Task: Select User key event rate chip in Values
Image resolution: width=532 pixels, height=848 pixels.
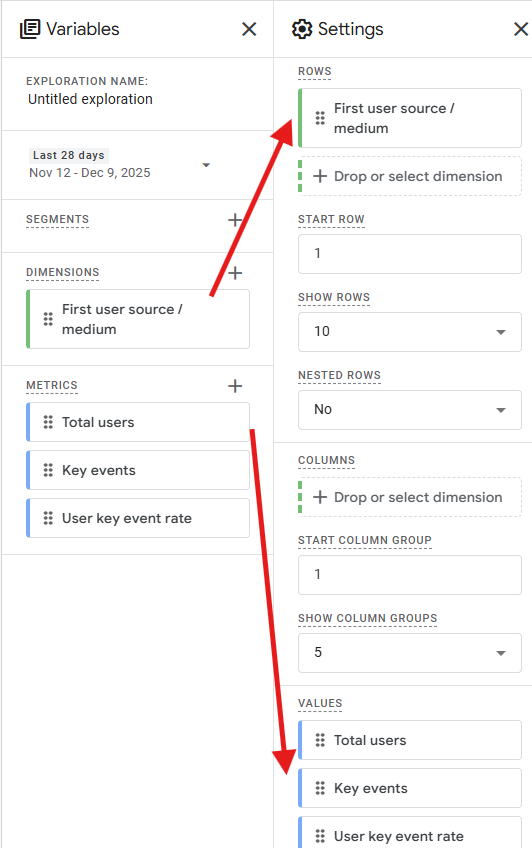Action: [x=410, y=833]
